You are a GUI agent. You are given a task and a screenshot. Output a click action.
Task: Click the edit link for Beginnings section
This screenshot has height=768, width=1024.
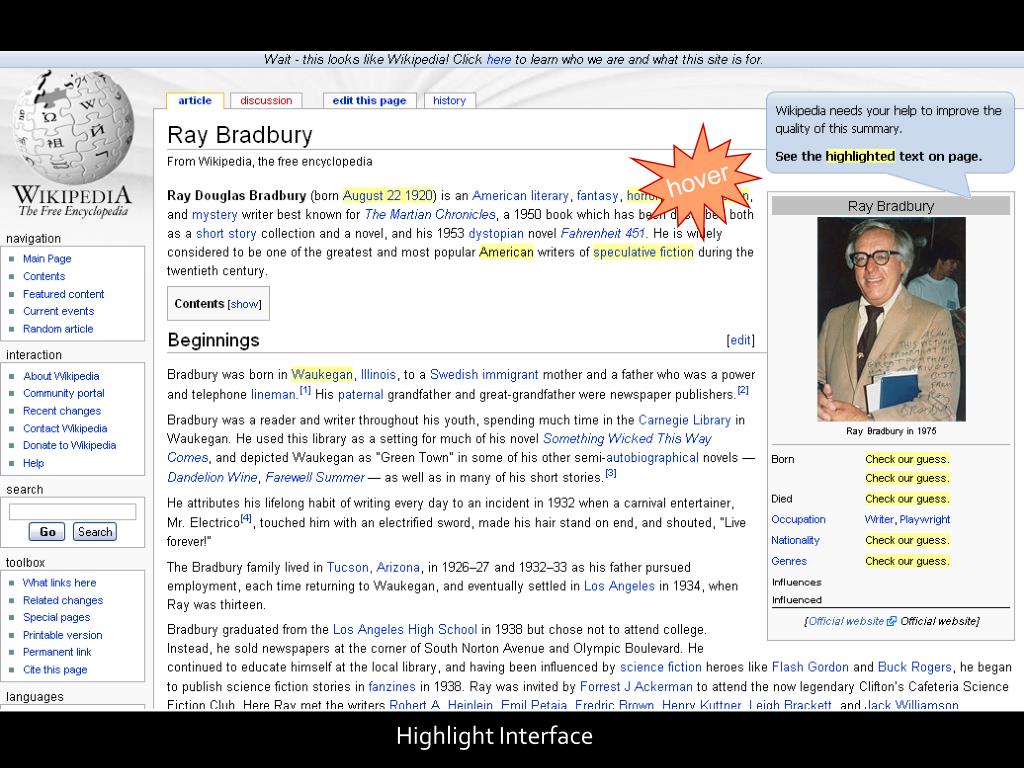coord(740,340)
